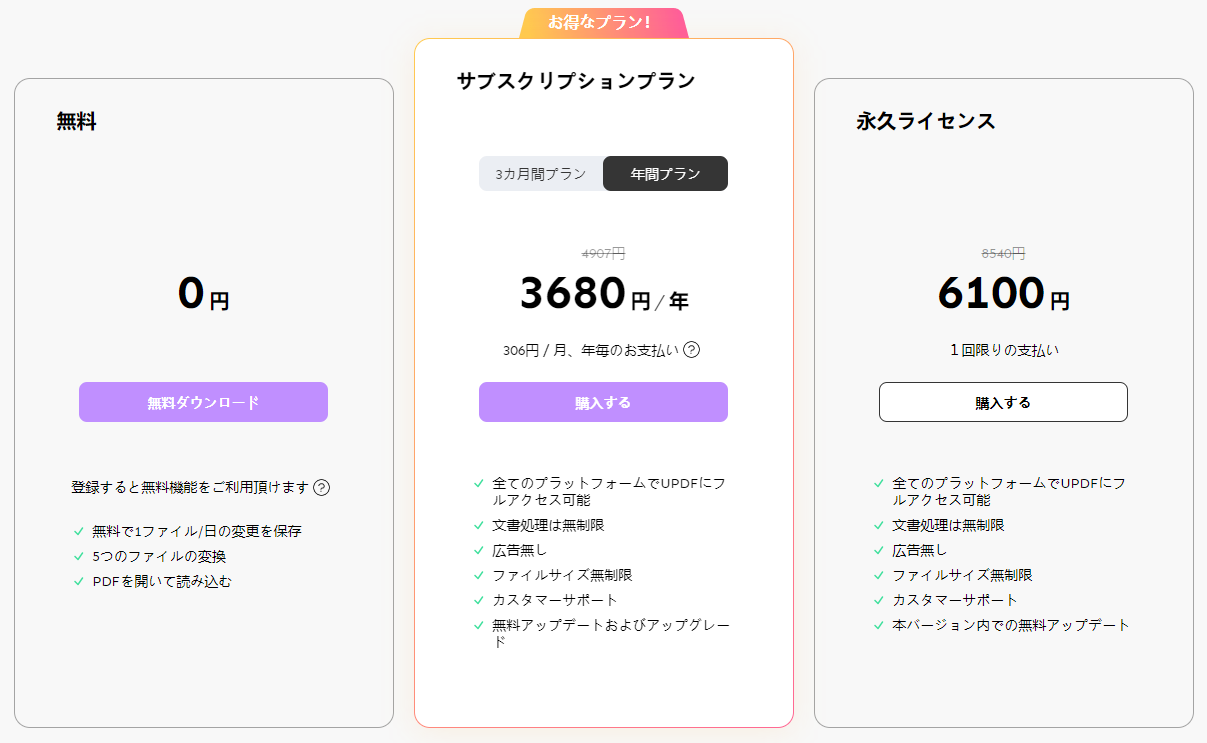Click the strikethrough 8540円 original price
1207x743 pixels.
[x=1003, y=254]
